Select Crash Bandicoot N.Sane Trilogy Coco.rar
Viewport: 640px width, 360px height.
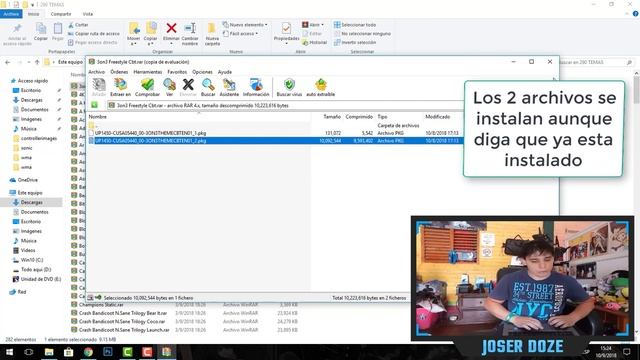click(x=122, y=322)
